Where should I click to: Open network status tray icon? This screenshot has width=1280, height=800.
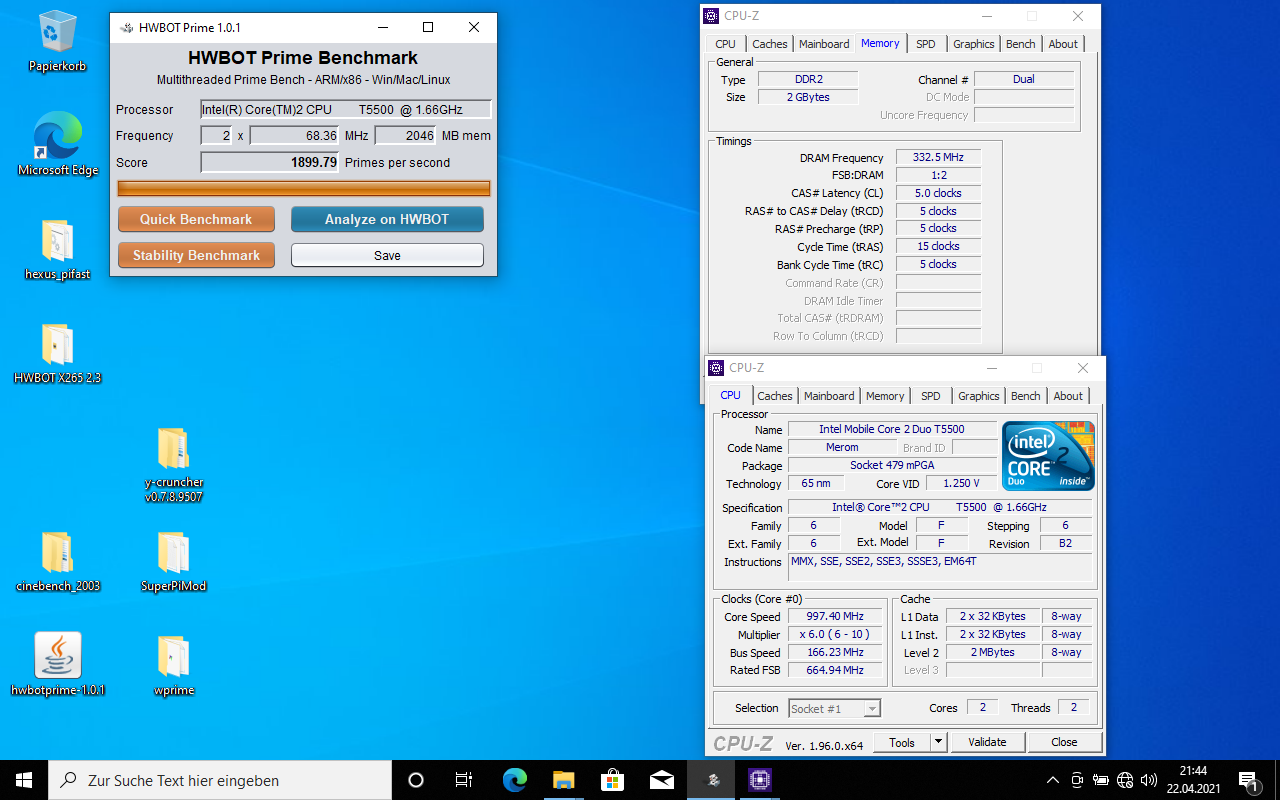[x=1125, y=780]
